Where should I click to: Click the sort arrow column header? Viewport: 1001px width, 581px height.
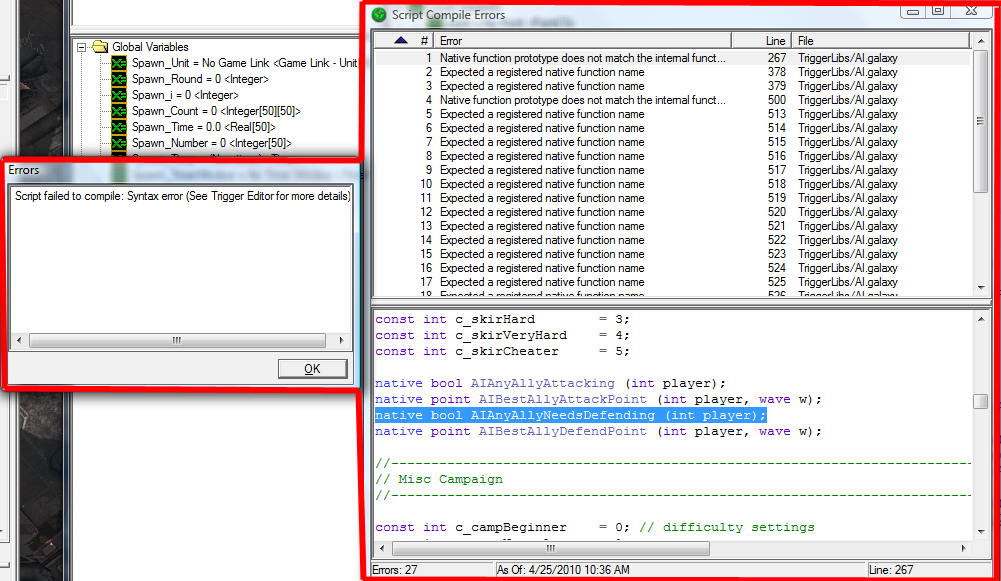[x=401, y=40]
